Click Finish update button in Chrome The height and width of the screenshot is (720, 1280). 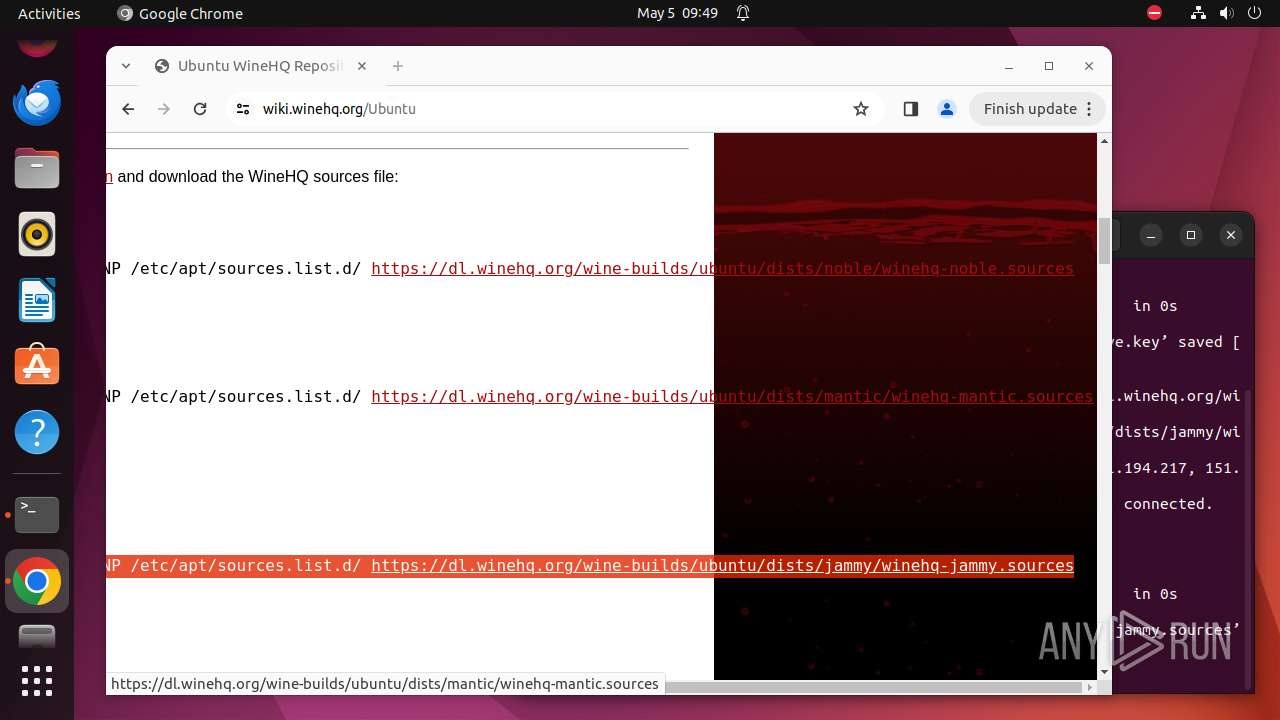(1038, 109)
